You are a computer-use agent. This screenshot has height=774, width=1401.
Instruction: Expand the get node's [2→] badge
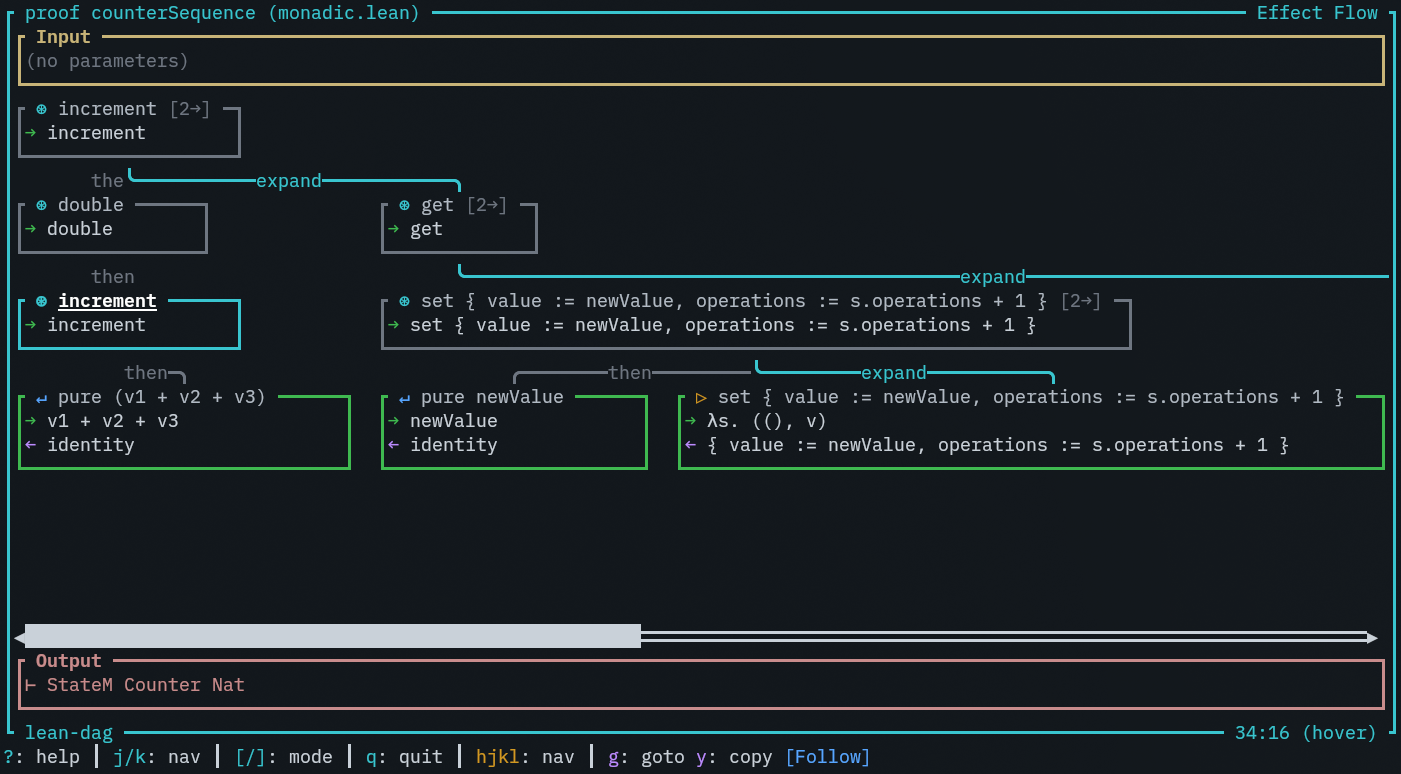click(486, 205)
